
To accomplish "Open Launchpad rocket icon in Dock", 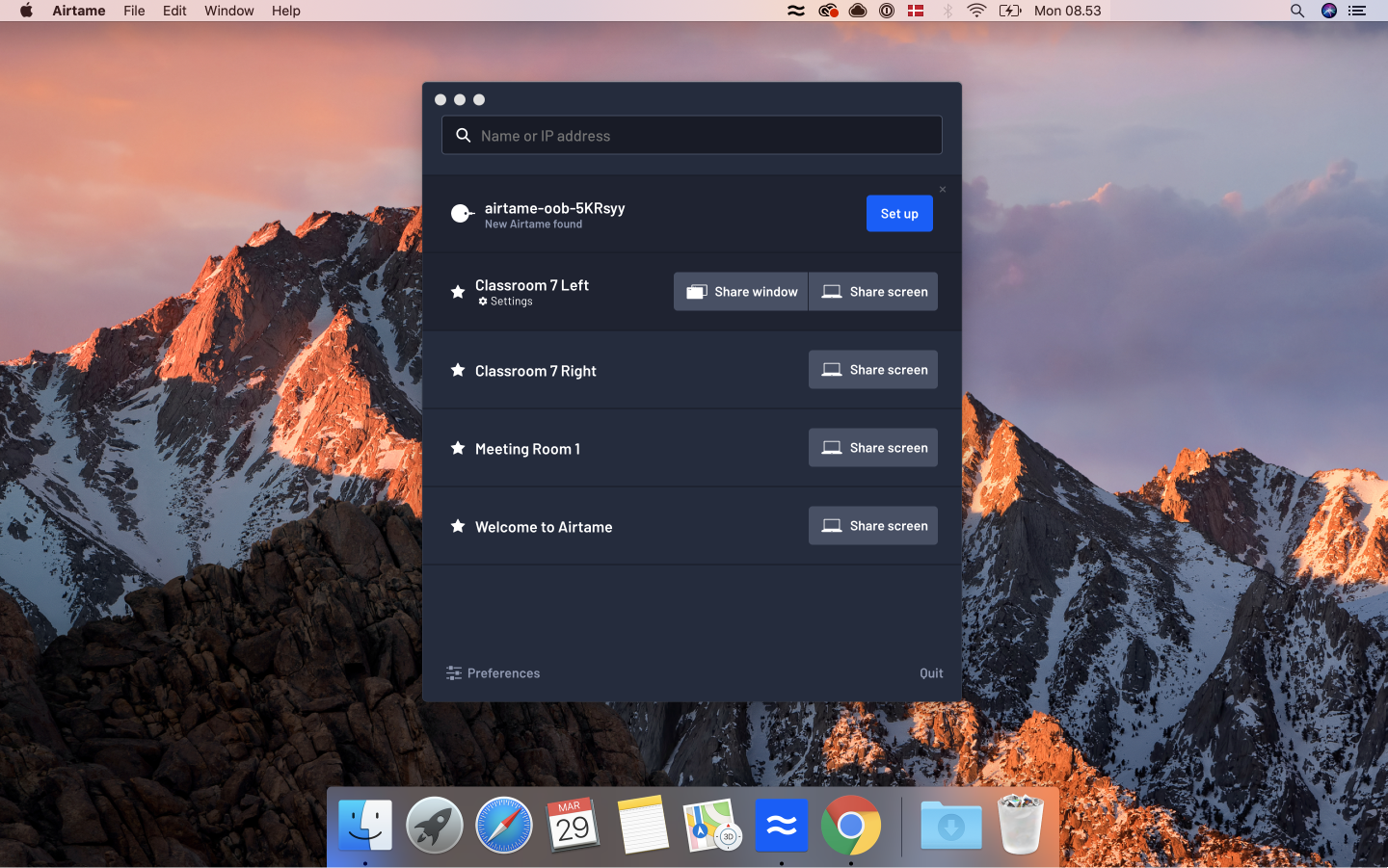I will (x=435, y=826).
